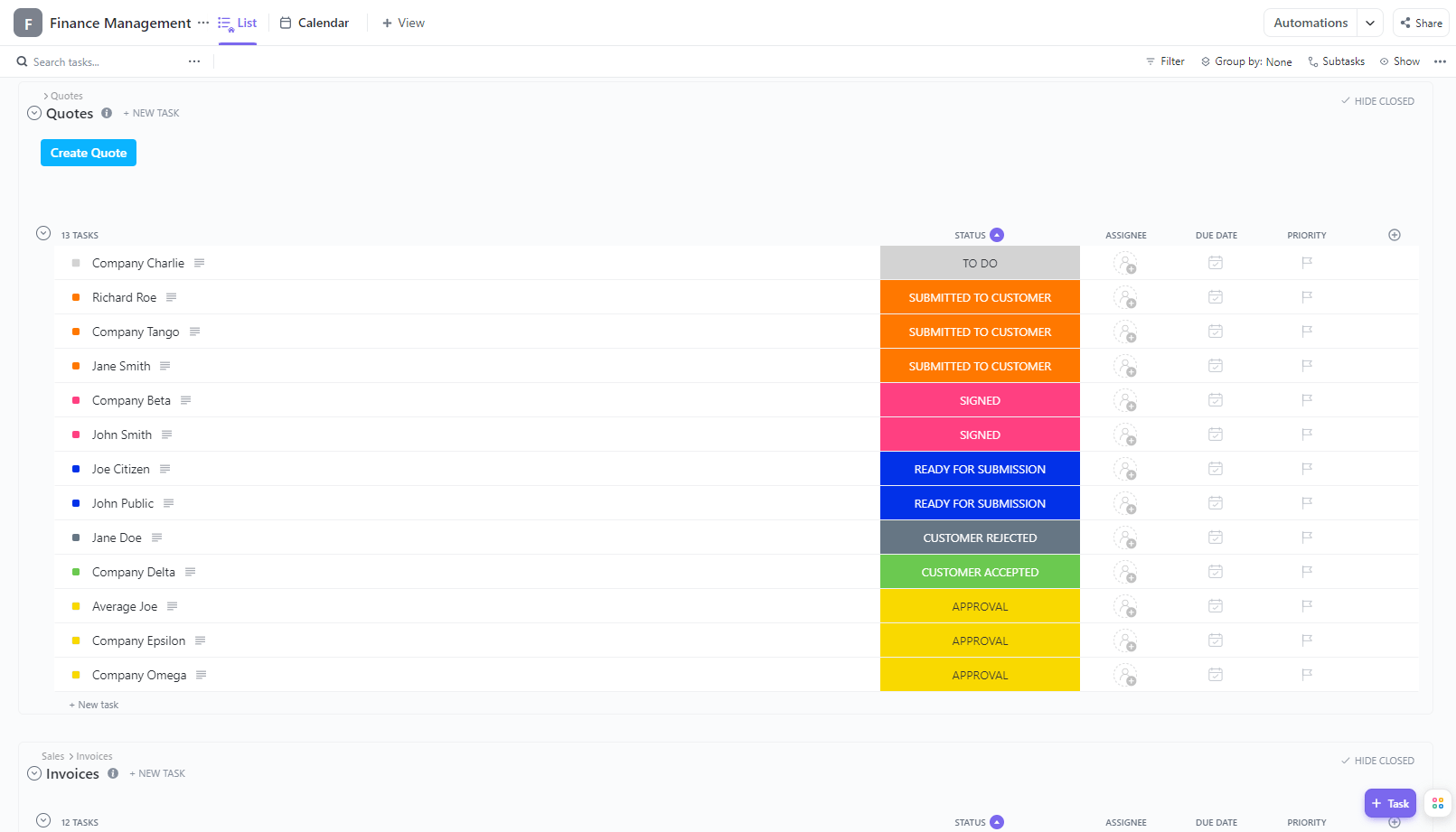Open description icon next to Company Tango
The width and height of the screenshot is (1456, 832).
pyautogui.click(x=194, y=332)
